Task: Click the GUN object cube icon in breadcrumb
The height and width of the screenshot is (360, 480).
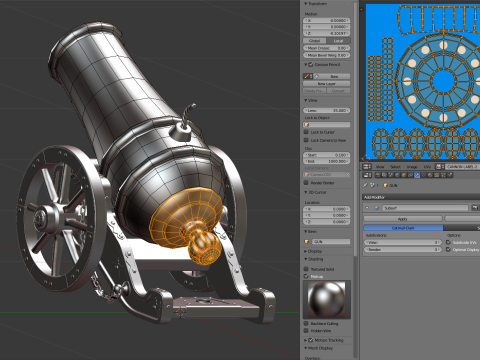Action: [386, 185]
